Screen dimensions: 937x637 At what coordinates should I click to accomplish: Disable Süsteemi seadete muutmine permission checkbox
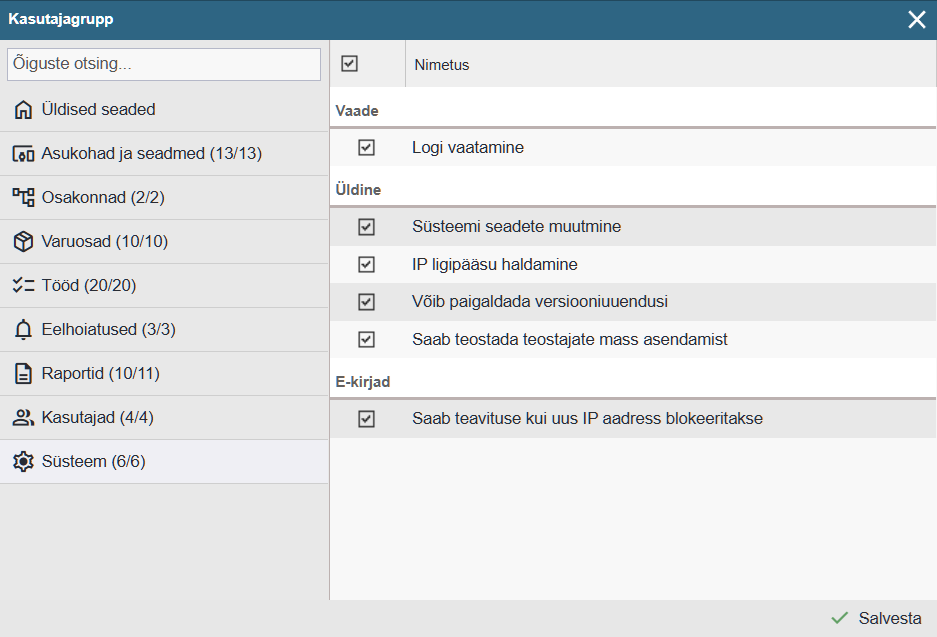point(366,227)
